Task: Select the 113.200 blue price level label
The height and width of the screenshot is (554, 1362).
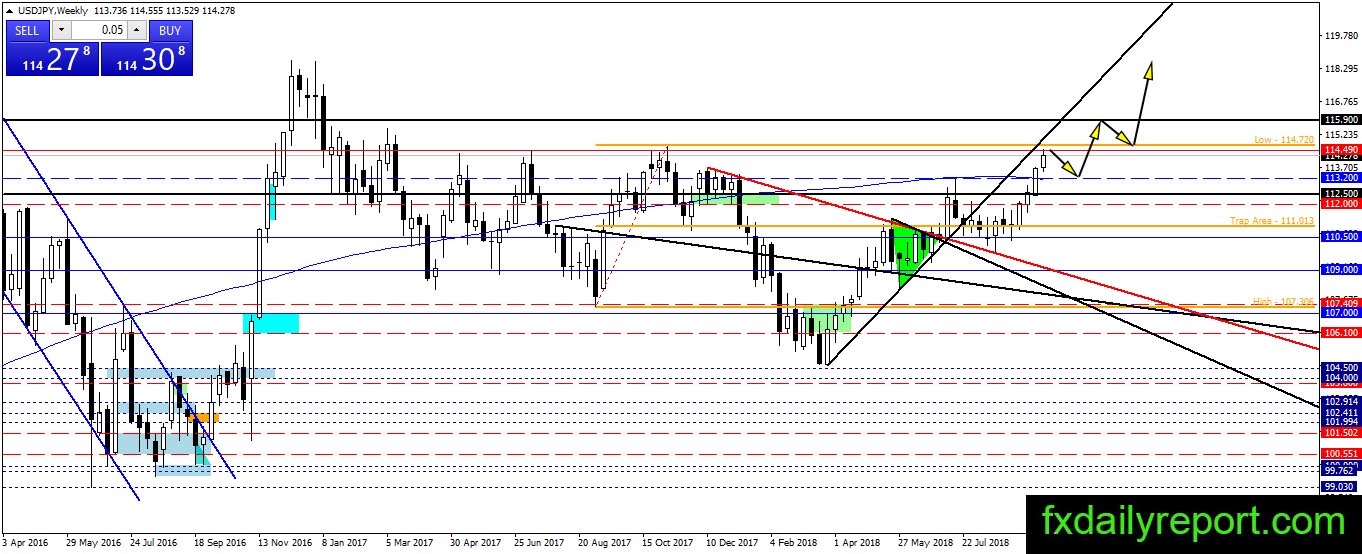Action: point(1340,178)
